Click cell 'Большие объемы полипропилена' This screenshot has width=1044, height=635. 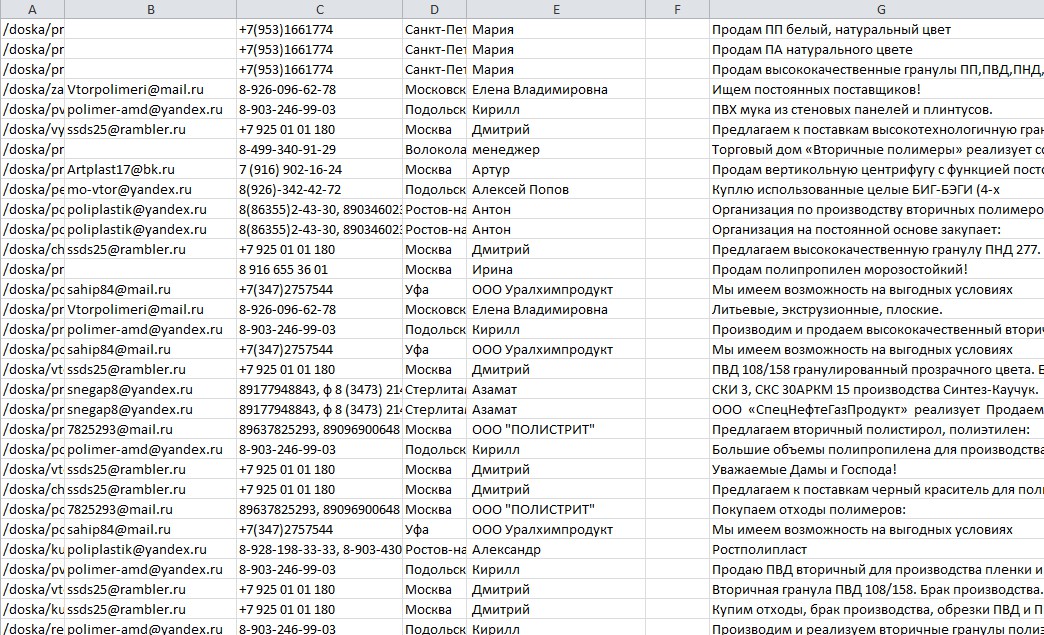pos(877,449)
